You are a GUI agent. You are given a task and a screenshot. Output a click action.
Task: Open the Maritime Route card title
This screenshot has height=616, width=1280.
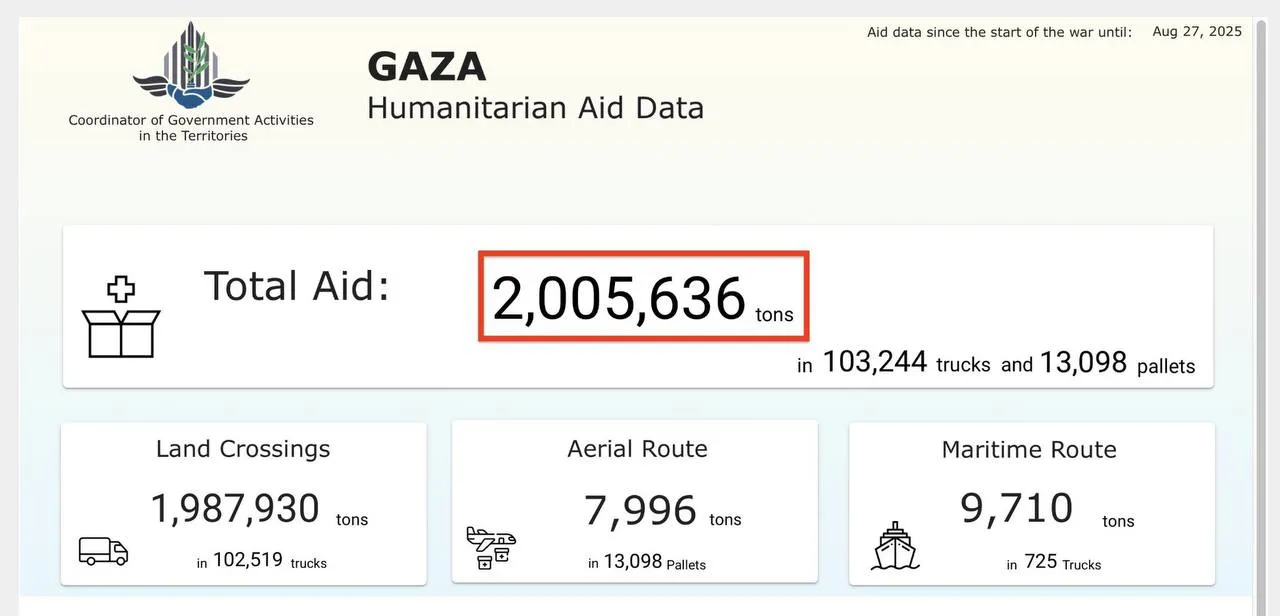tap(1029, 450)
